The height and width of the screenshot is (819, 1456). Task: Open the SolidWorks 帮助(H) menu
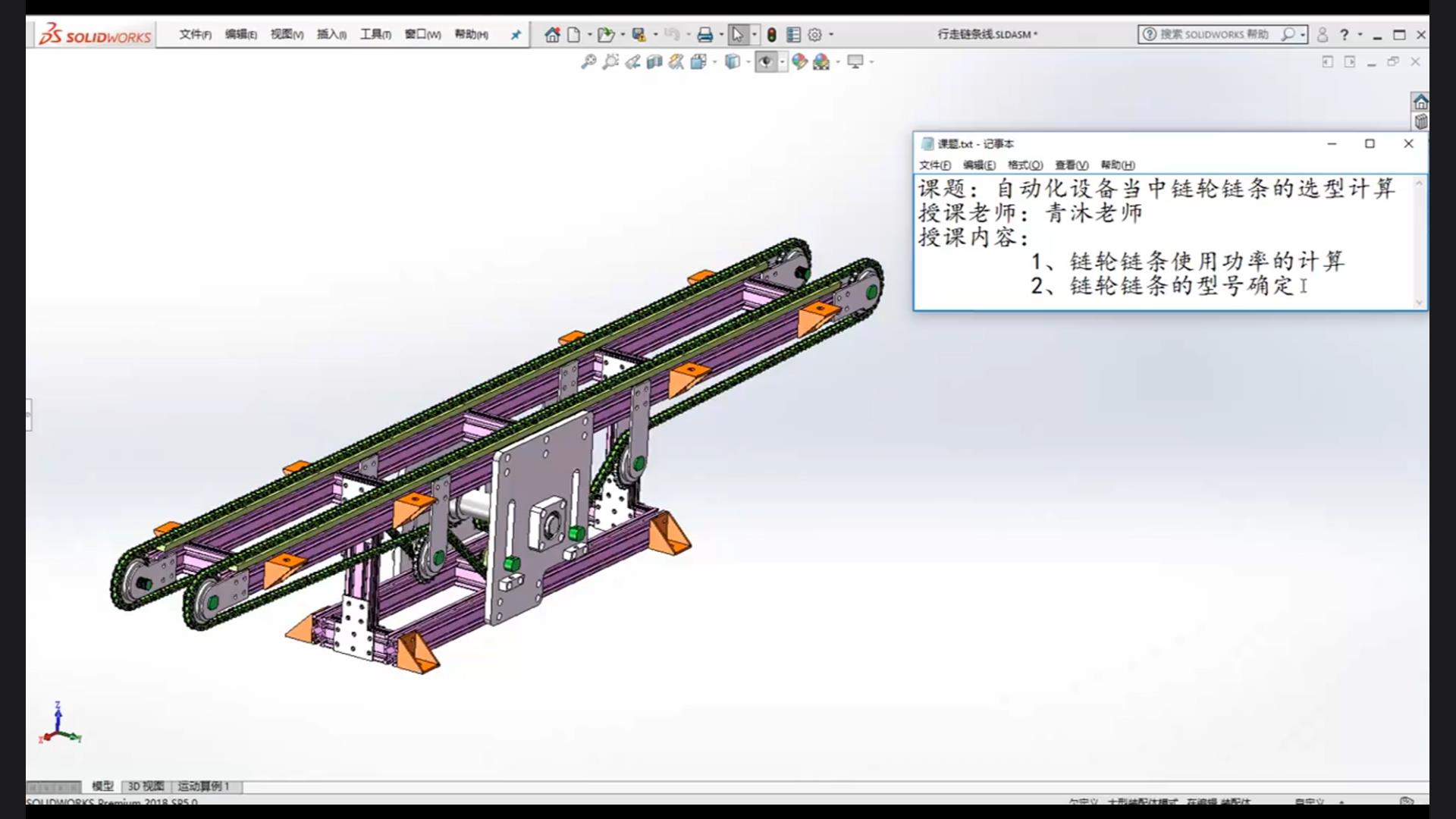(471, 35)
